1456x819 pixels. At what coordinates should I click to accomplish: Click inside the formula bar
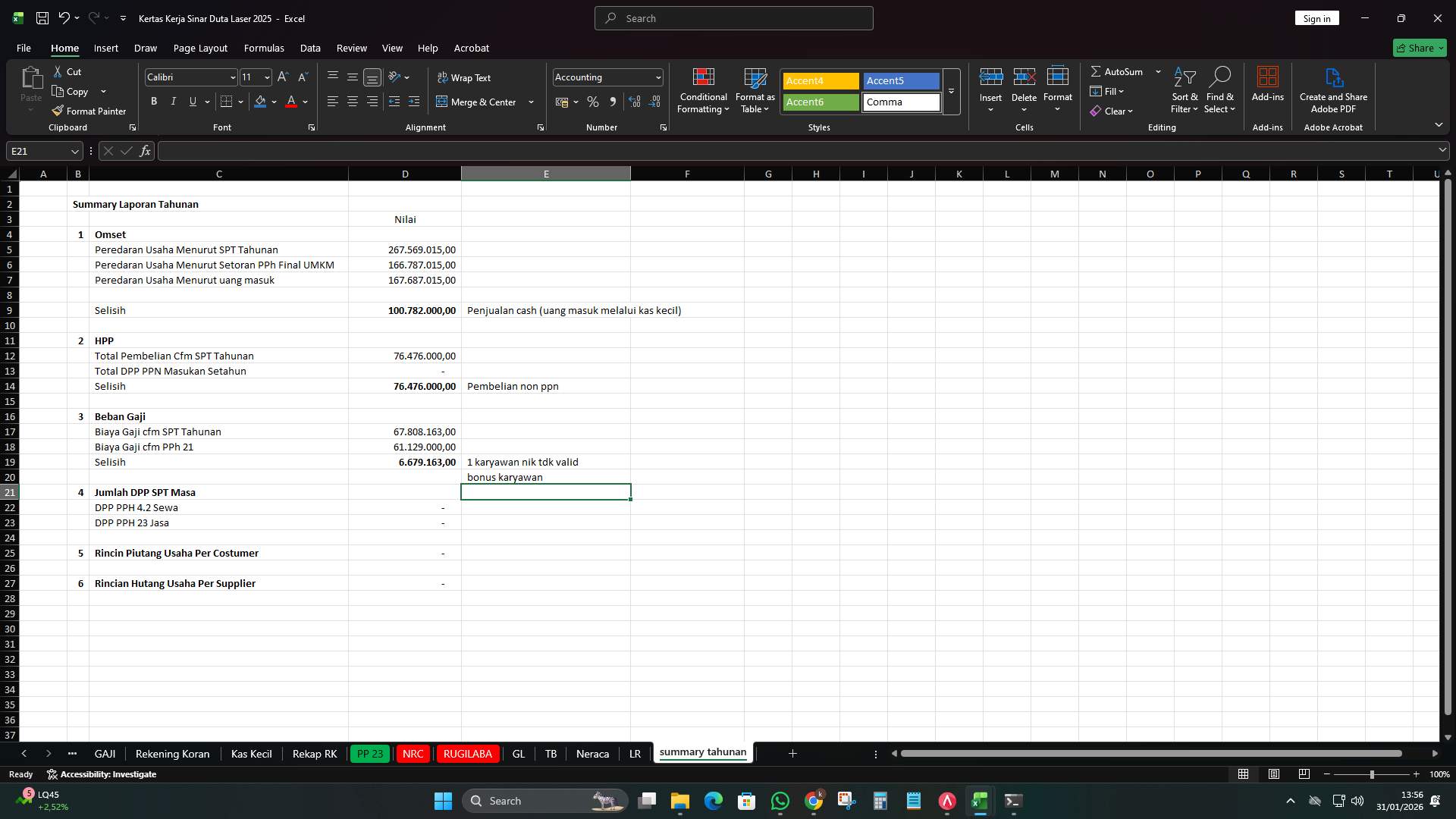pos(531,151)
